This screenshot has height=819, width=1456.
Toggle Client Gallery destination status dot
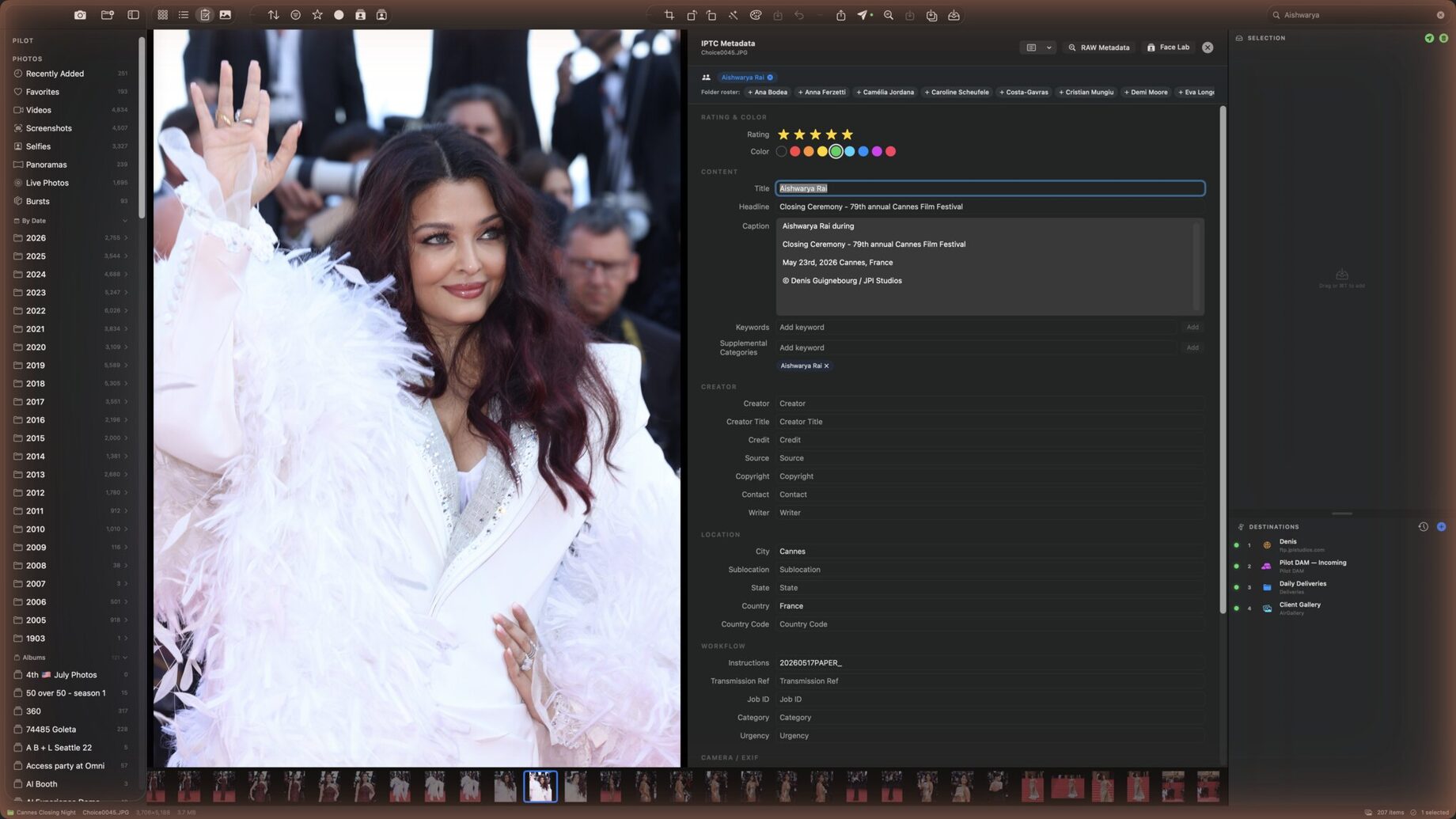1237,609
